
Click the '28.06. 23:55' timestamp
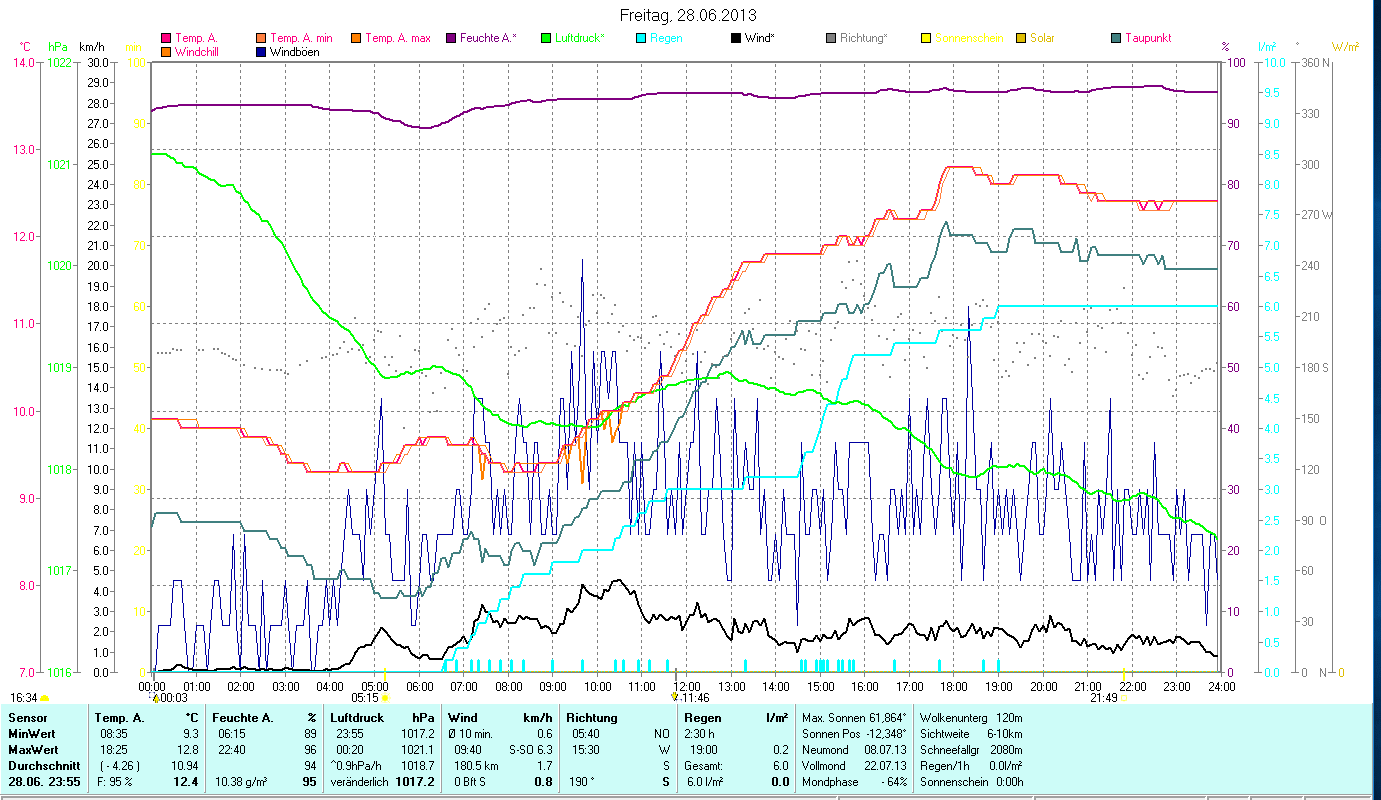(45, 782)
